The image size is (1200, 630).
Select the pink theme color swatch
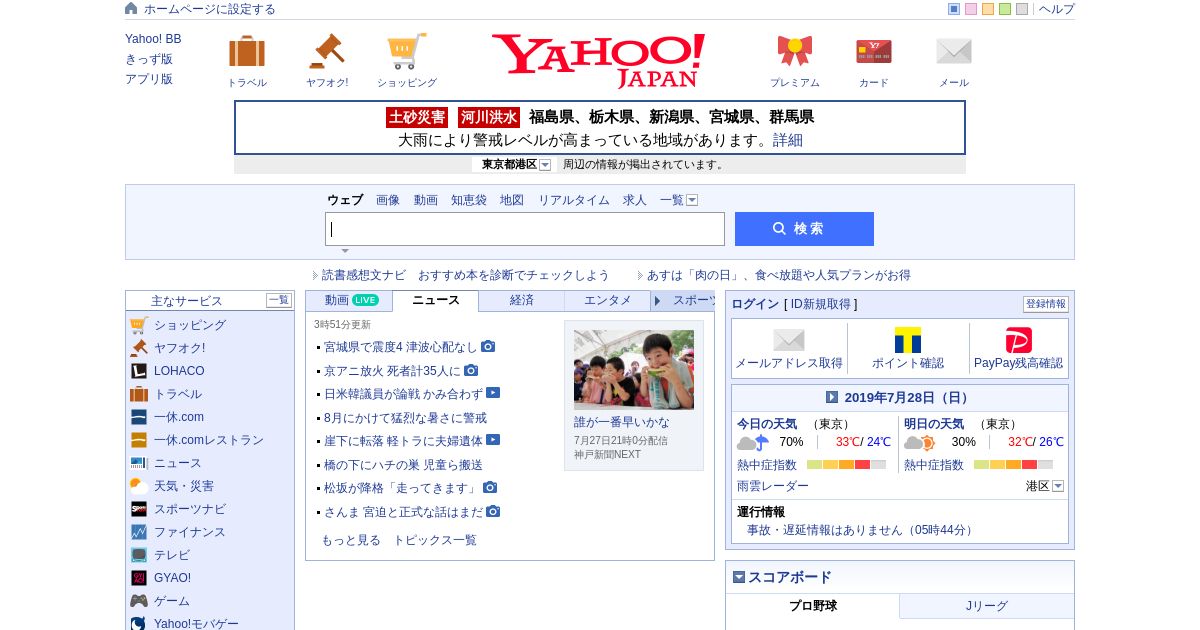[x=971, y=9]
